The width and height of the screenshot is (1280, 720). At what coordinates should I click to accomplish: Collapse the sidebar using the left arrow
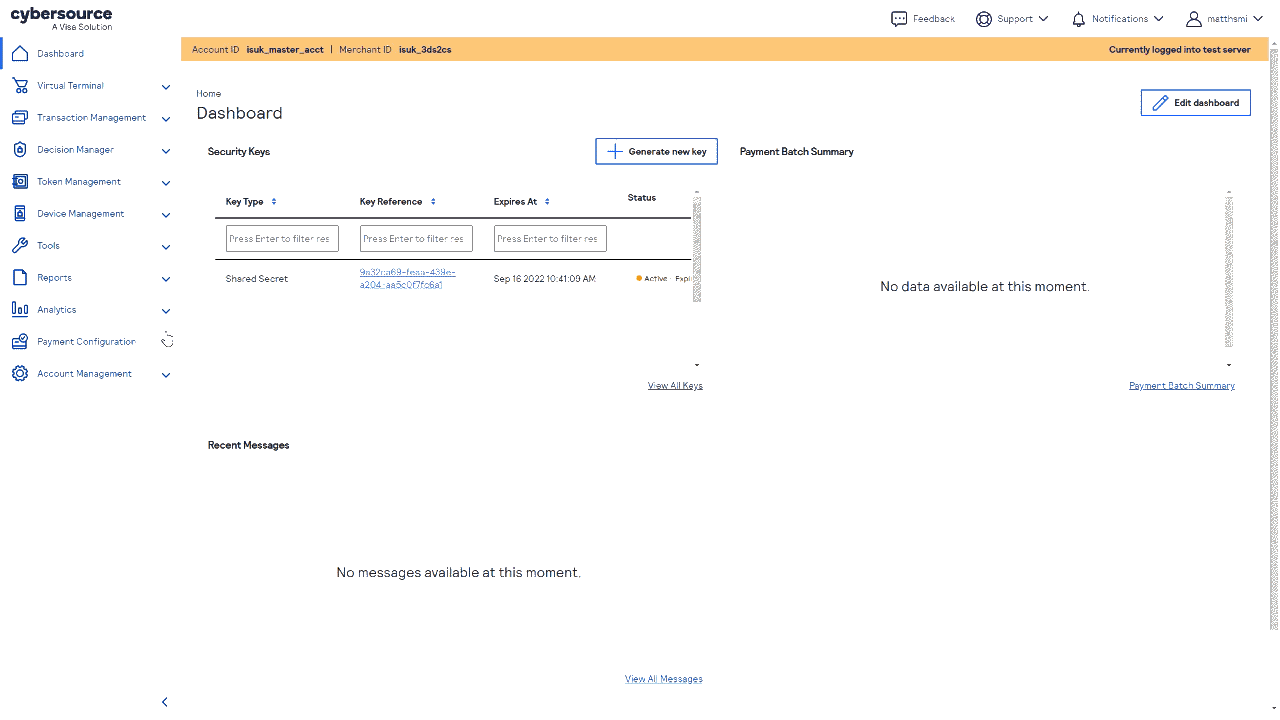tap(165, 702)
